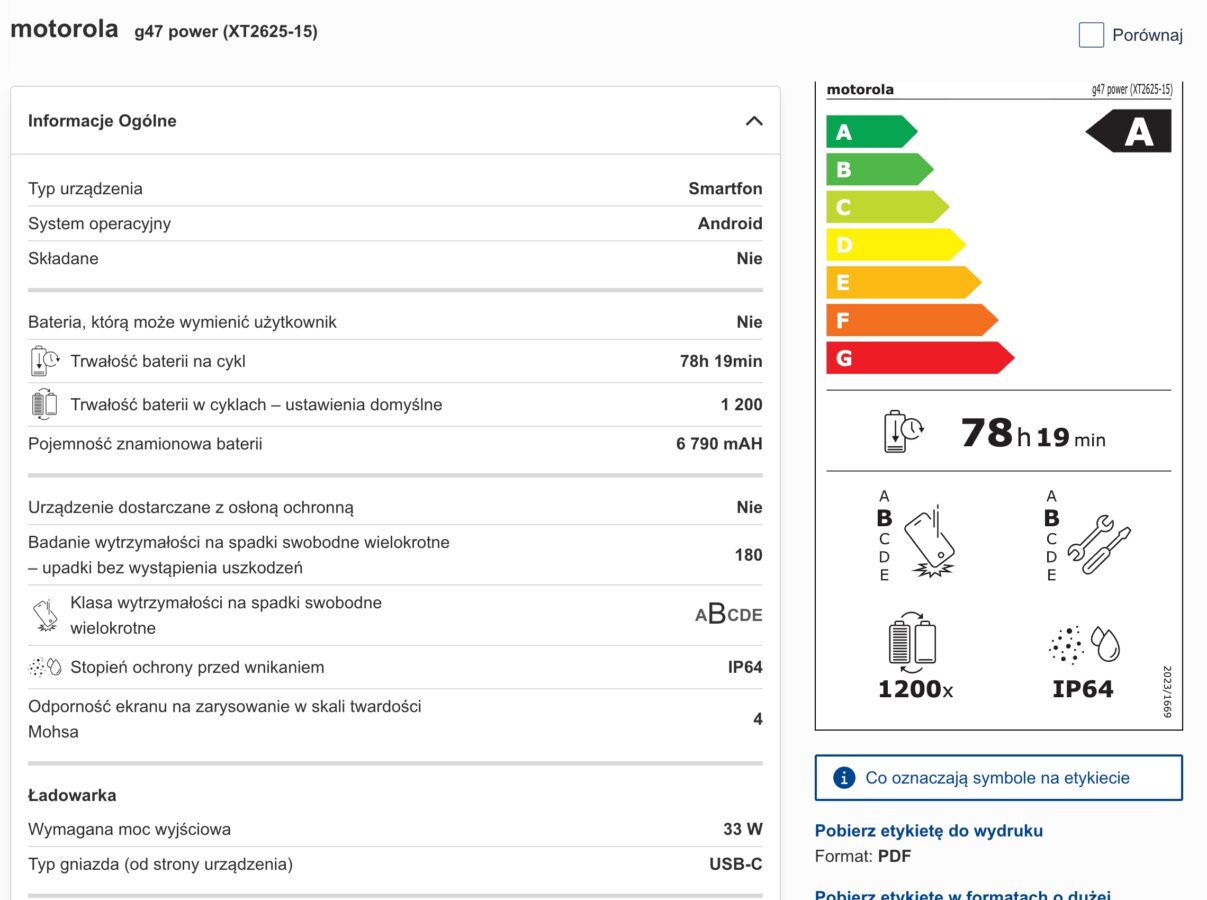The image size is (1207, 900).
Task: Click the green B class bar
Action: 879,169
